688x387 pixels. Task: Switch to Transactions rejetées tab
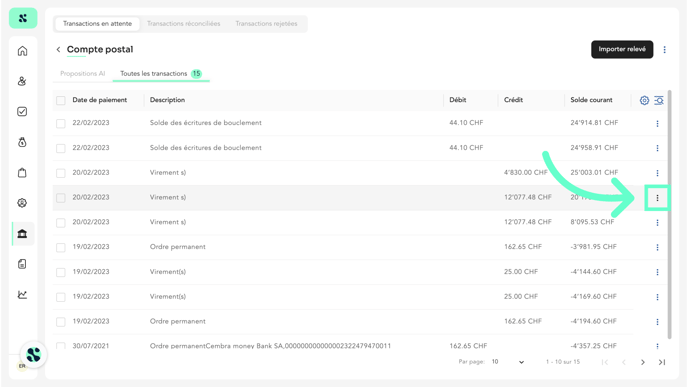click(x=266, y=24)
